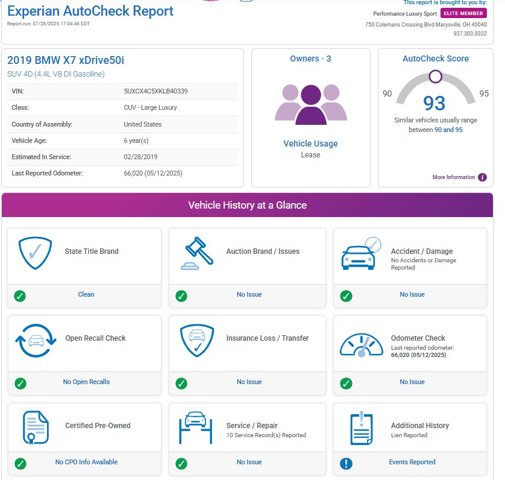Click the Odometer Check label
Image resolution: width=505 pixels, height=480 pixels.
pyautogui.click(x=418, y=338)
